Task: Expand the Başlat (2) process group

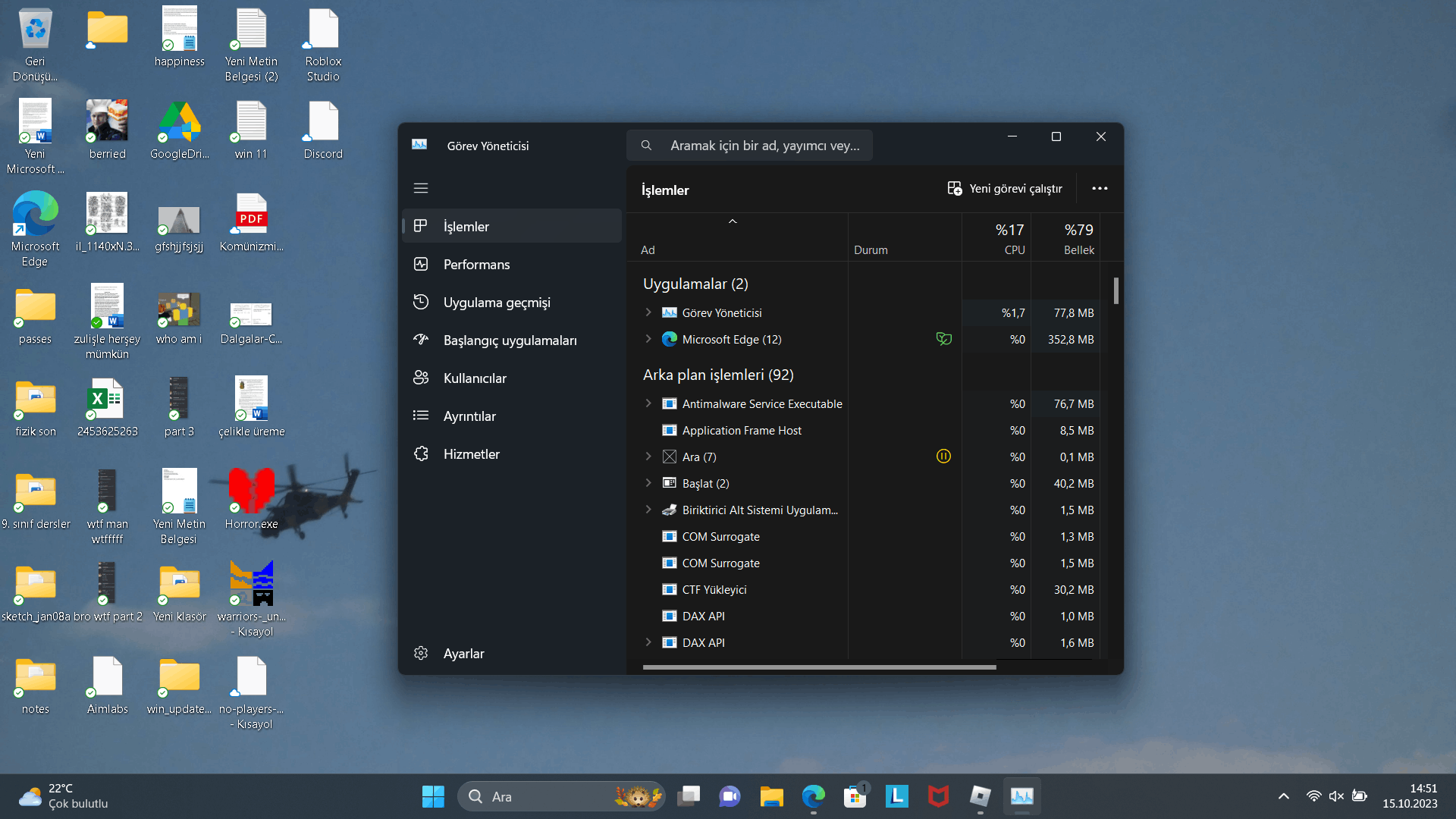Action: tap(648, 483)
